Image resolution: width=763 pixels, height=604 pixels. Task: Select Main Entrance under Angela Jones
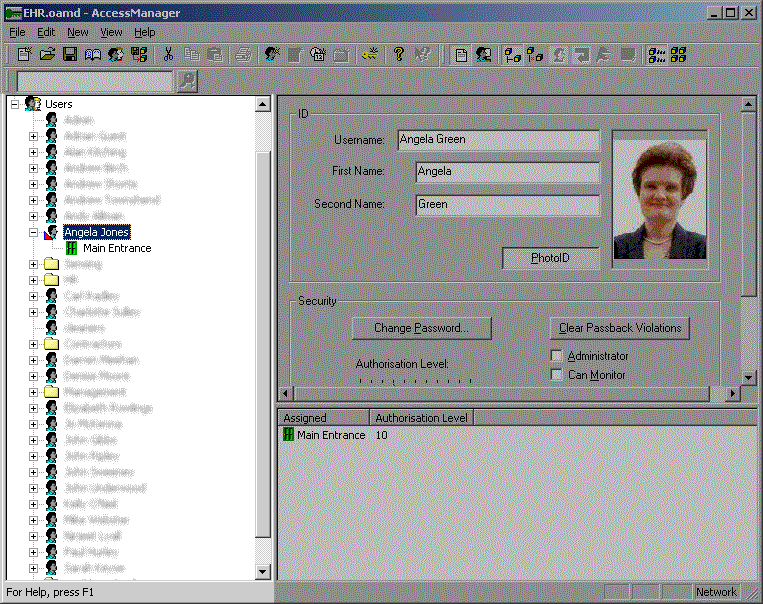[x=117, y=248]
